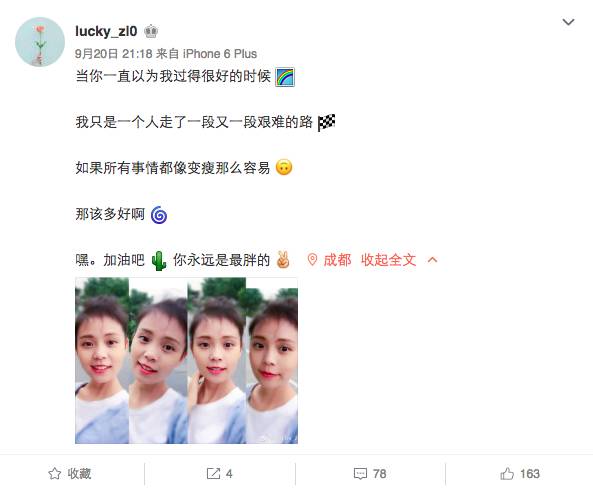
Task: Click the comment bubble icon
Action: click(x=360, y=474)
